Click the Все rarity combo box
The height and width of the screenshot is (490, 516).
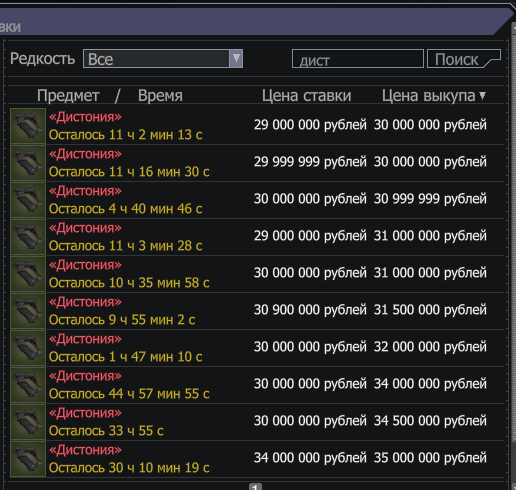pyautogui.click(x=163, y=59)
